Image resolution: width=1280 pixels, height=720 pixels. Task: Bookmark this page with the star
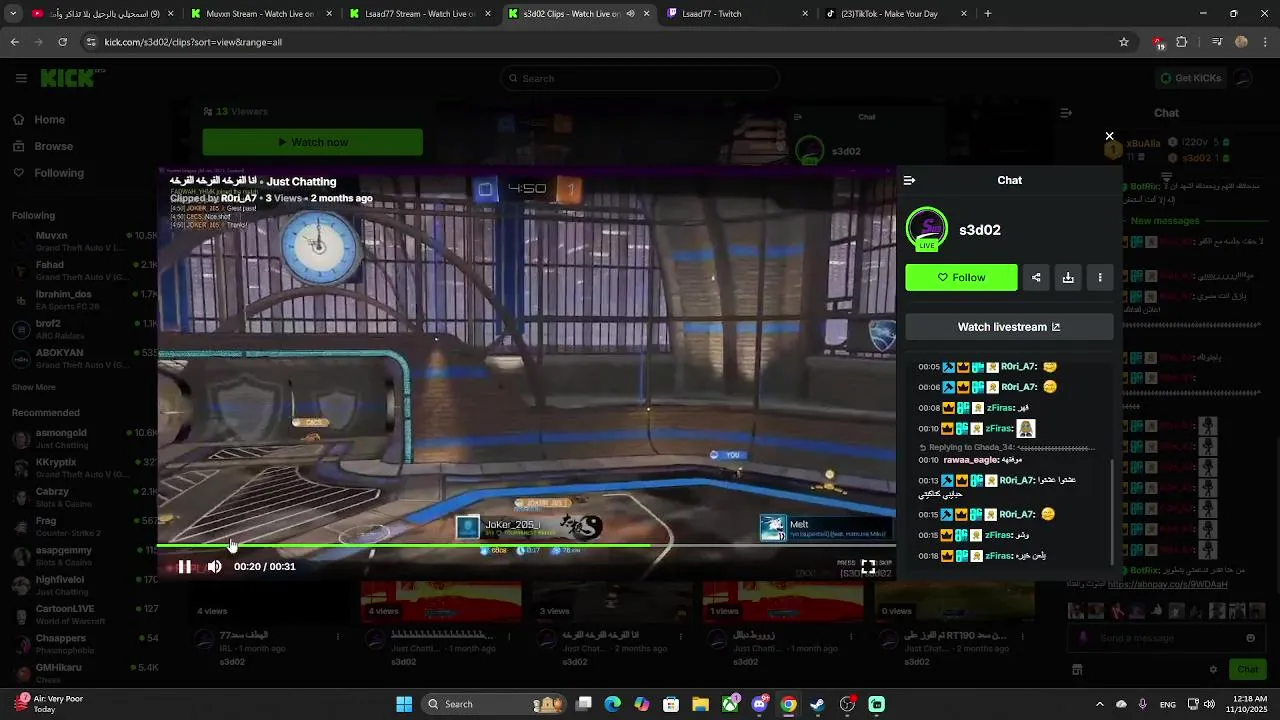[1124, 42]
